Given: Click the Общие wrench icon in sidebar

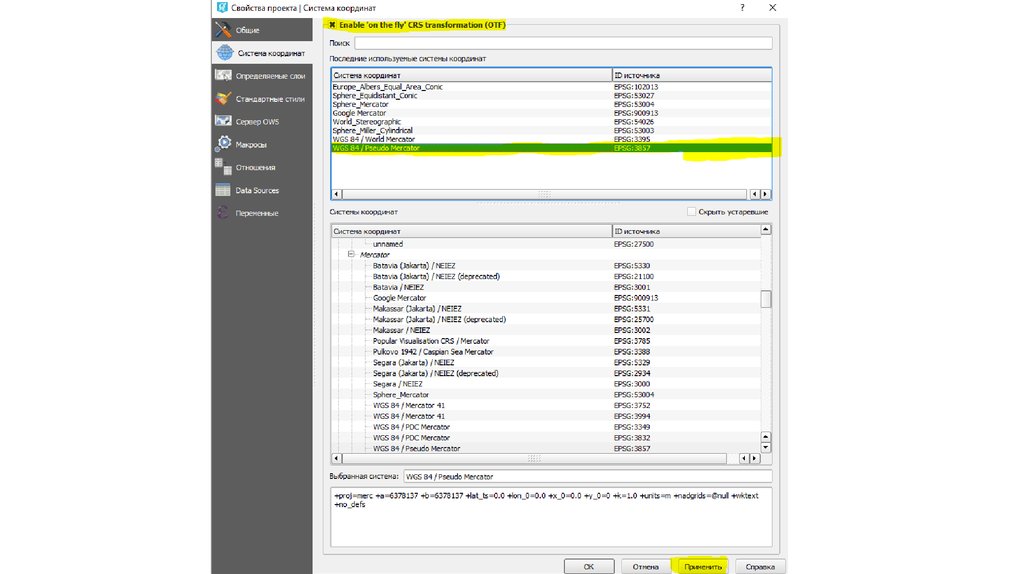Looking at the screenshot, I should (223, 29).
